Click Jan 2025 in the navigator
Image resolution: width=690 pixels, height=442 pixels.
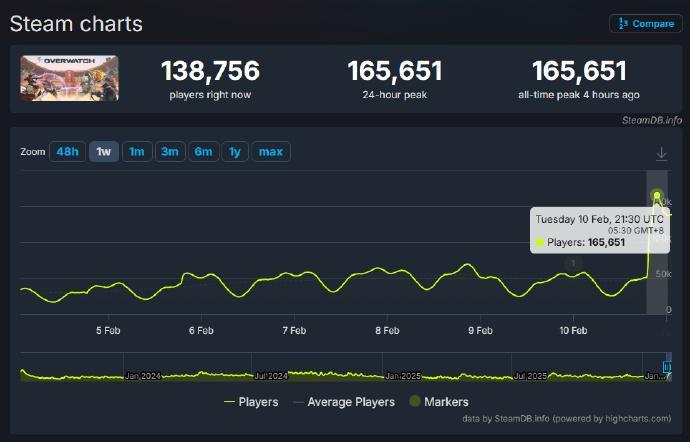tap(403, 376)
